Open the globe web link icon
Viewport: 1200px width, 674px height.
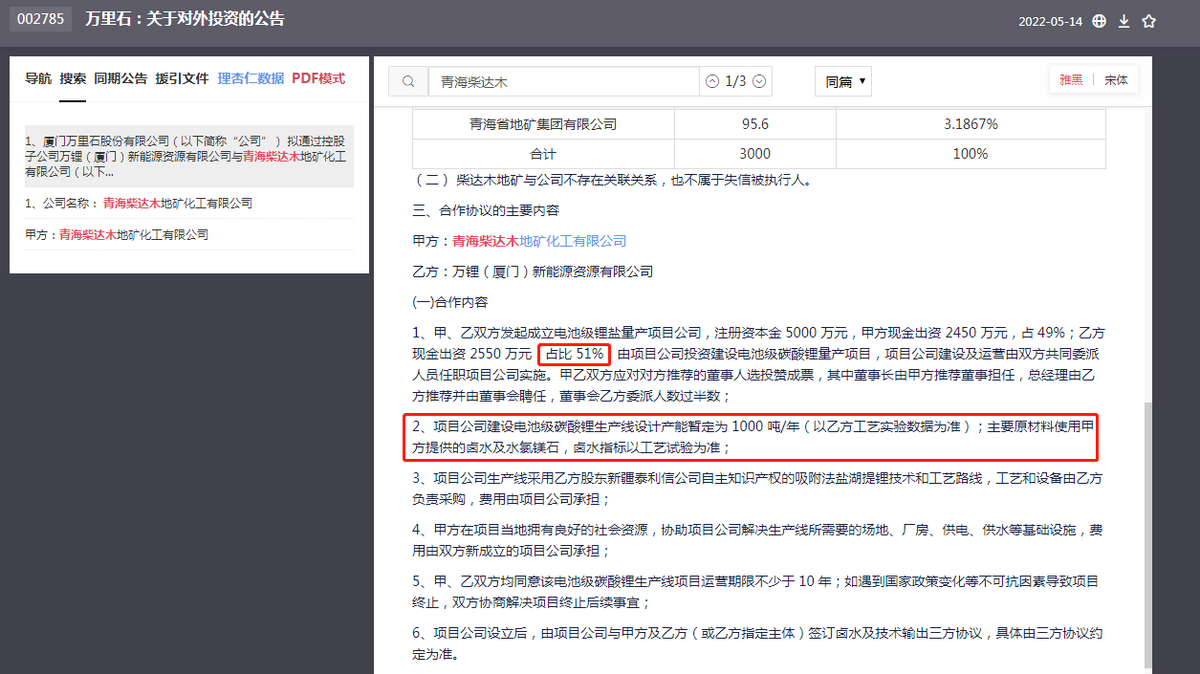(x=1099, y=21)
